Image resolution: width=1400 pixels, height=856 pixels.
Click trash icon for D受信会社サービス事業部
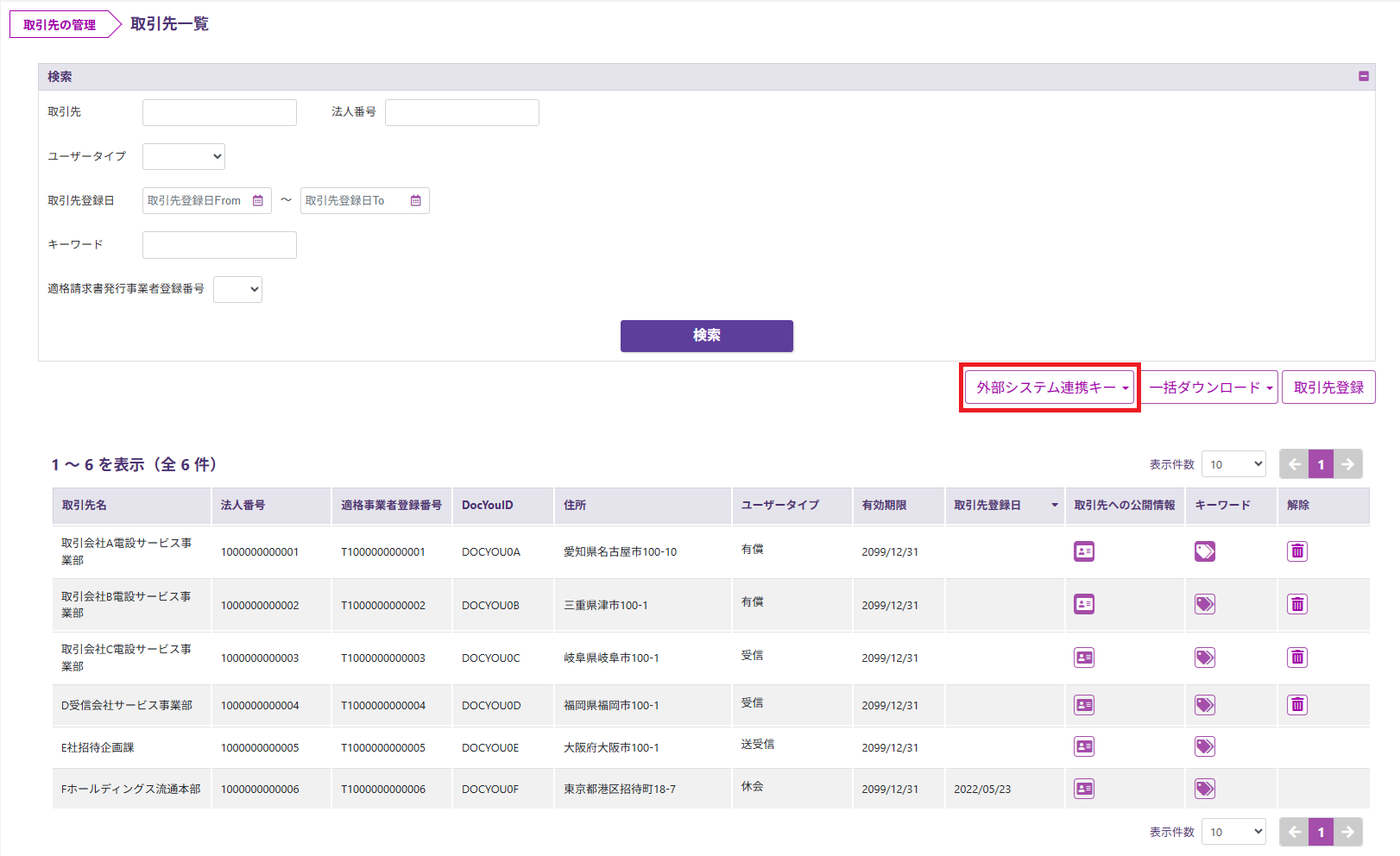click(1297, 705)
